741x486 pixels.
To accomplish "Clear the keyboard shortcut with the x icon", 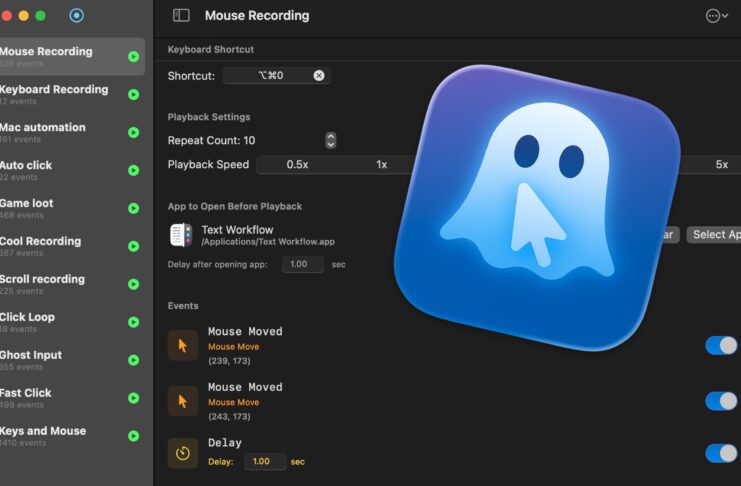I will pos(319,76).
